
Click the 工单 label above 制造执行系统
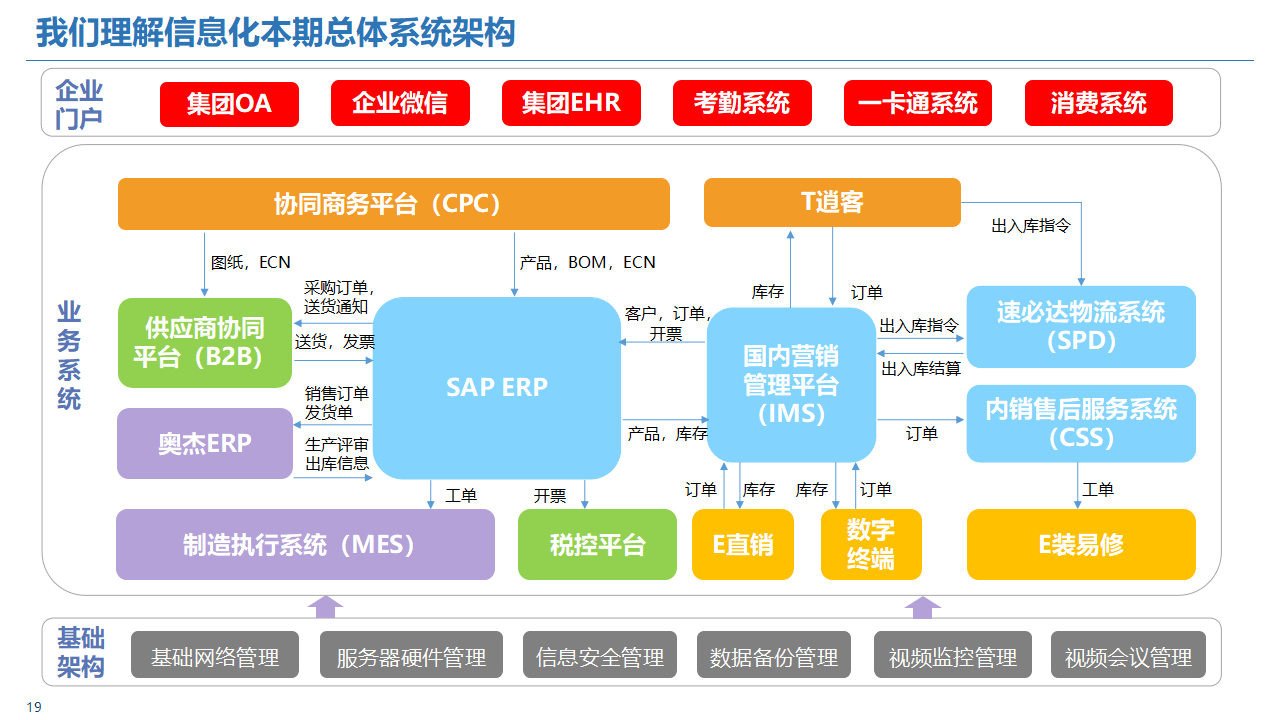(x=461, y=495)
